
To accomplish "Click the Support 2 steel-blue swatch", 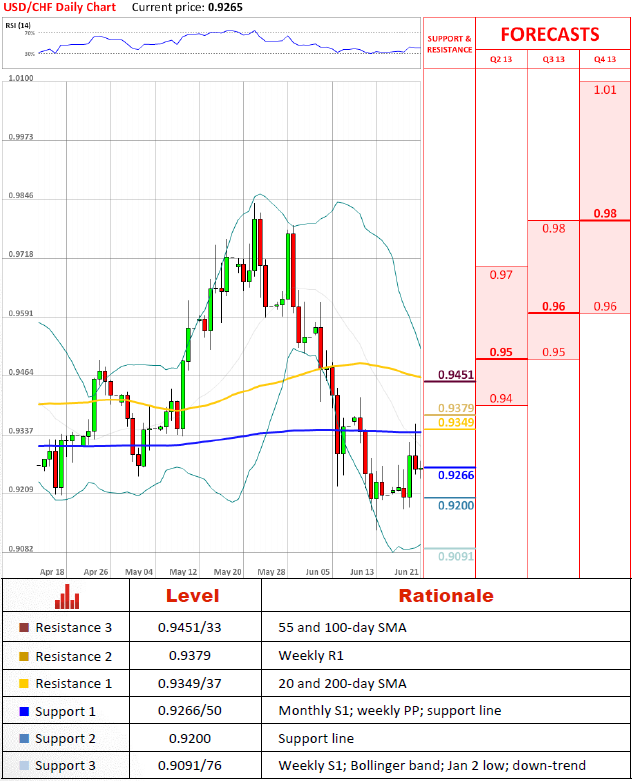I will click(x=24, y=739).
